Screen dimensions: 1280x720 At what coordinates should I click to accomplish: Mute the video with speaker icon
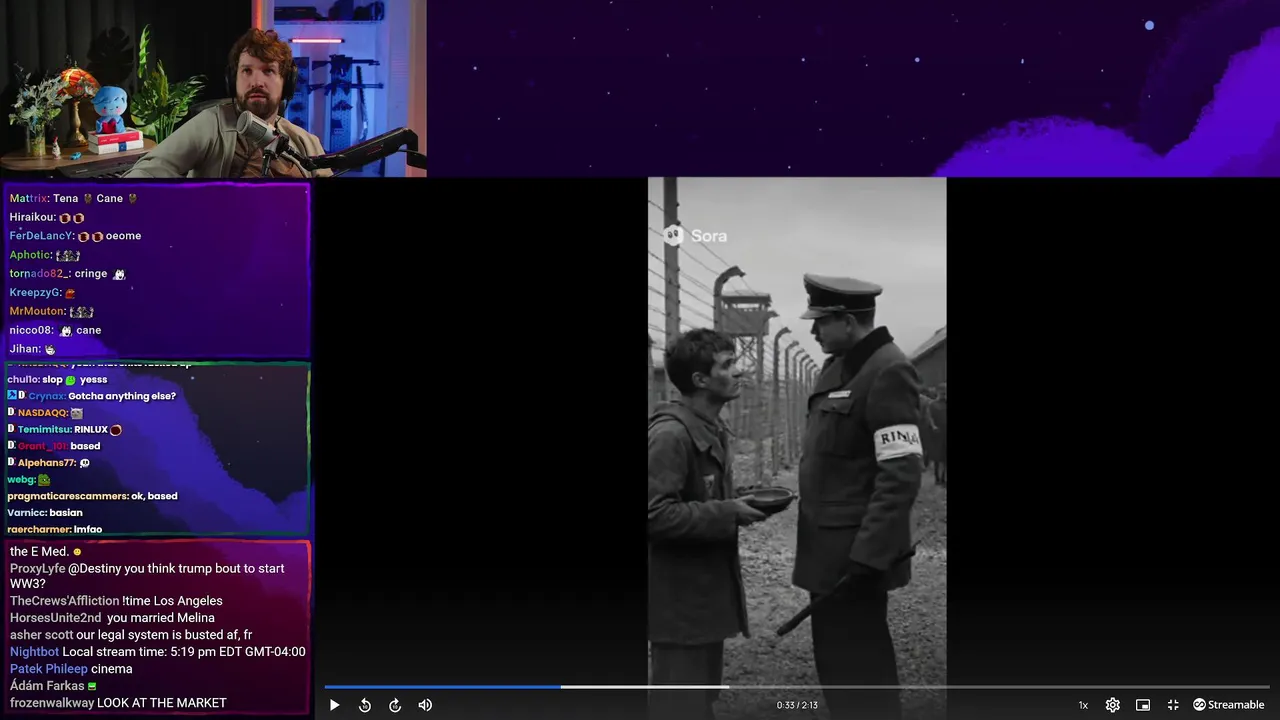click(x=425, y=705)
